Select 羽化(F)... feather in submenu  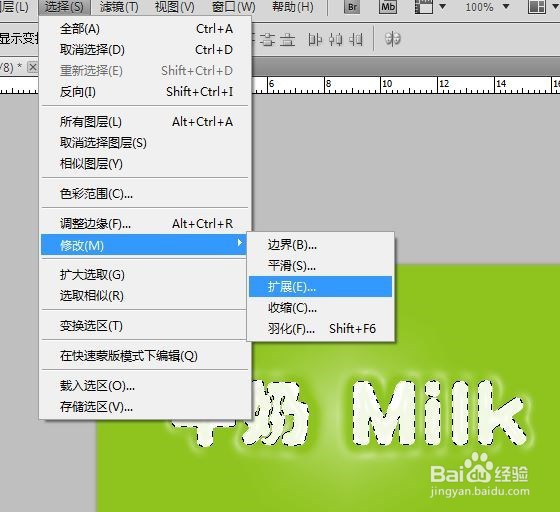click(x=320, y=329)
